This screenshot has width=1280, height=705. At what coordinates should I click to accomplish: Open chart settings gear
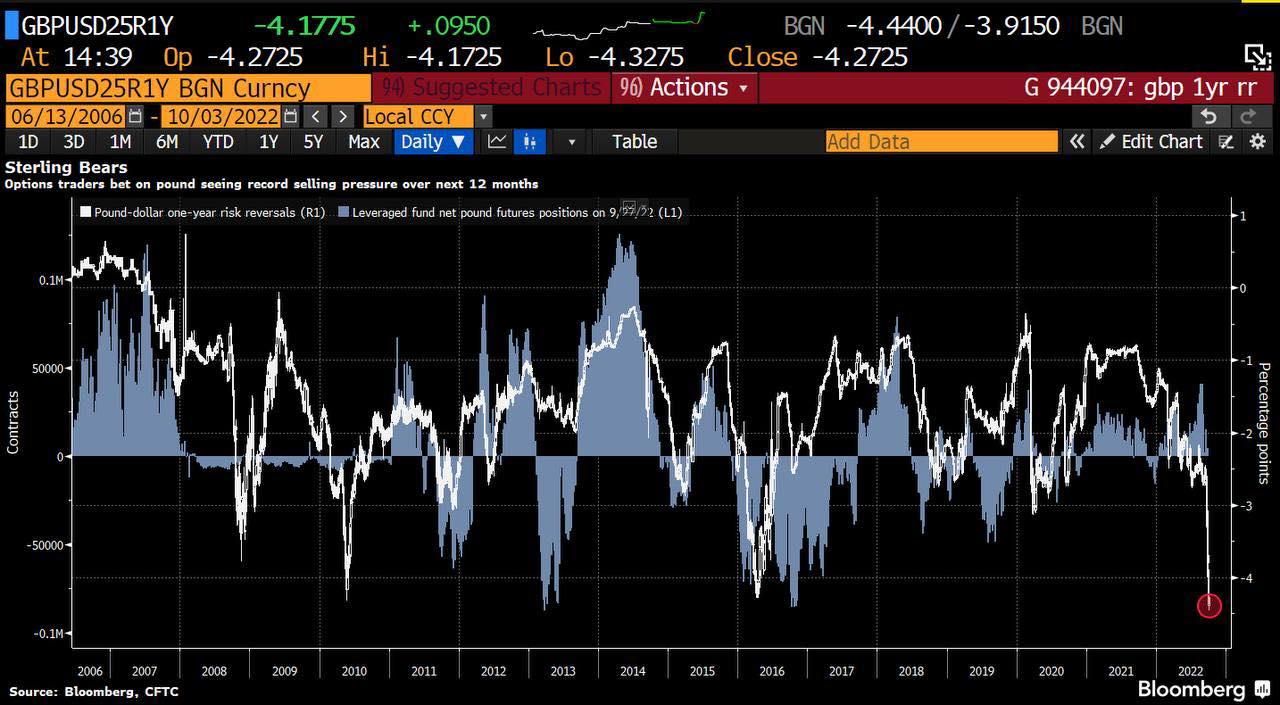[1257, 142]
